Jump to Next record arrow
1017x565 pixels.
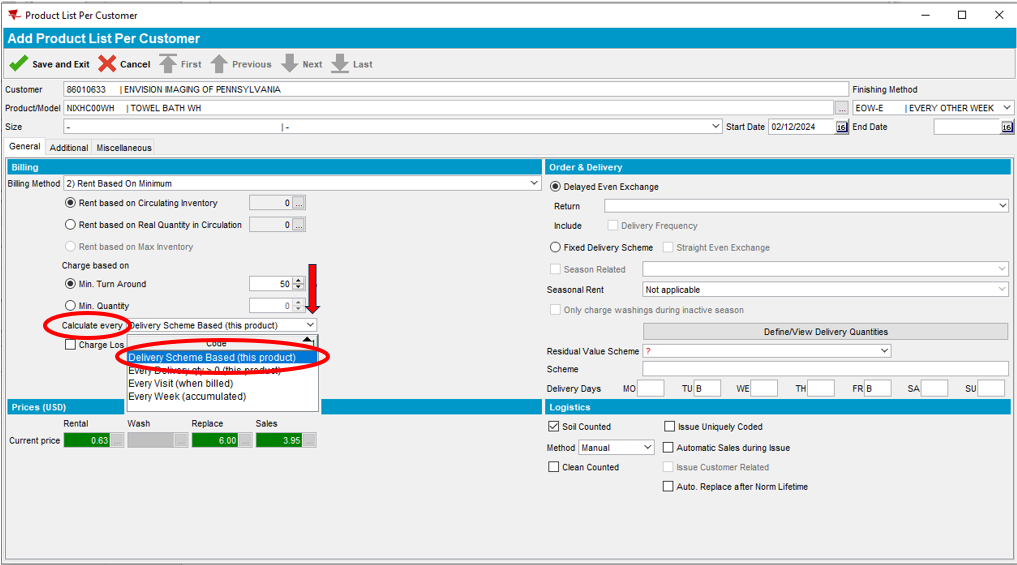(x=290, y=64)
